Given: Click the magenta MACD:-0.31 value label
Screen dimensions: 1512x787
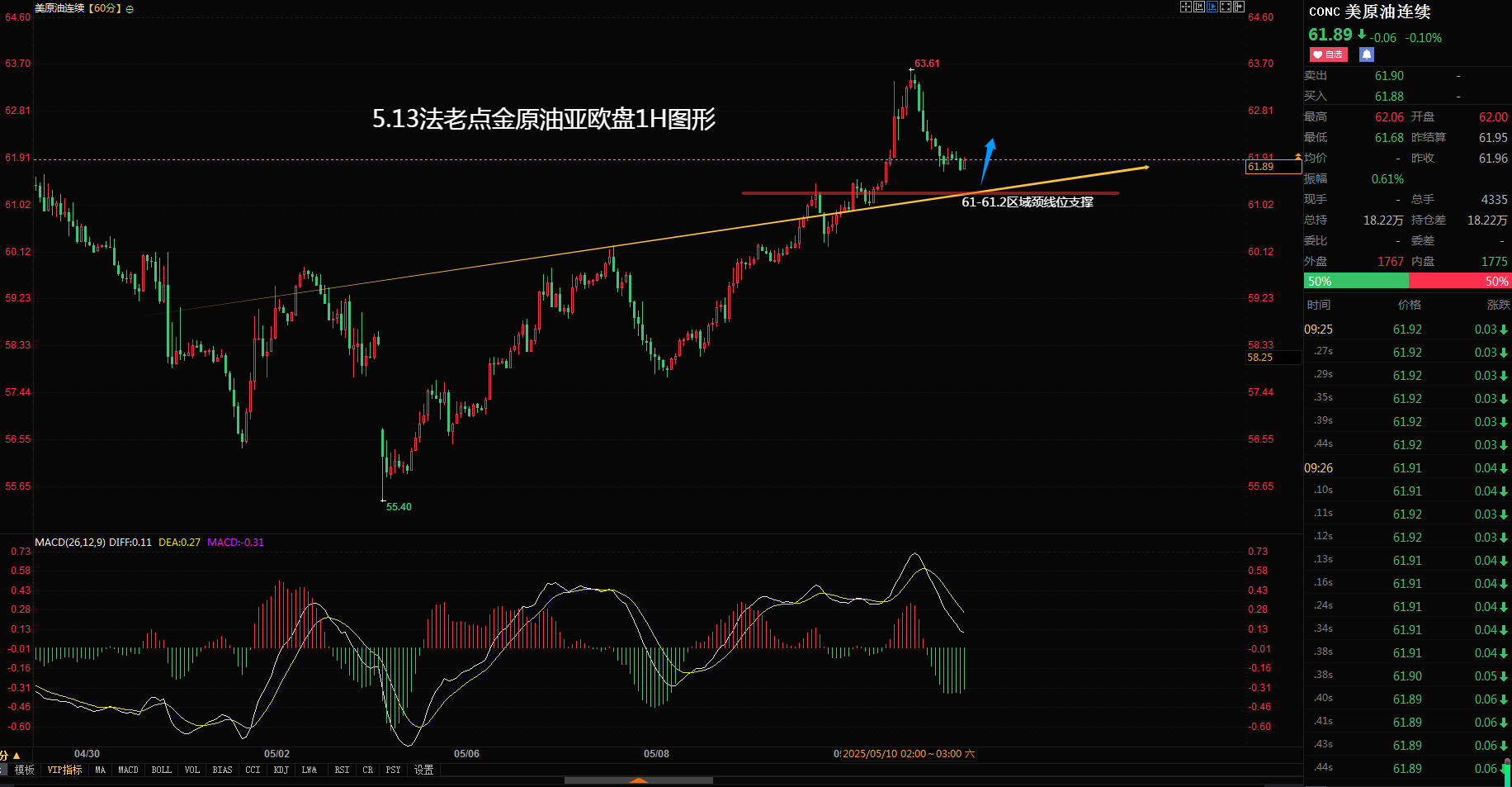Looking at the screenshot, I should click(x=236, y=543).
